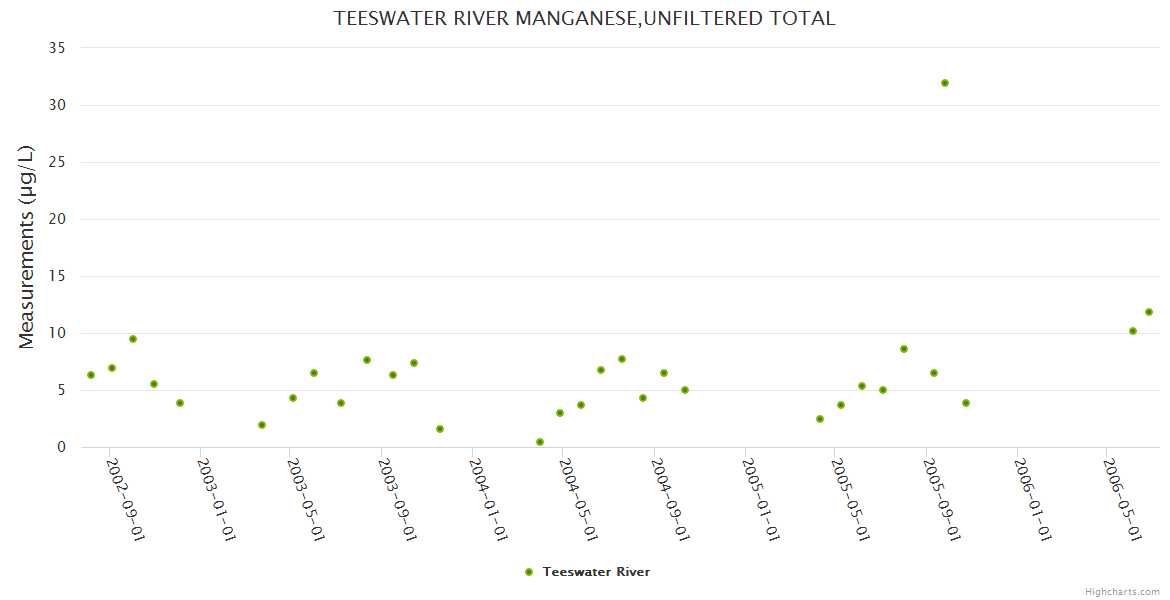The height and width of the screenshot is (600, 1170).
Task: Click the Measurements (µg/L) y-axis title
Action: [x=27, y=247]
